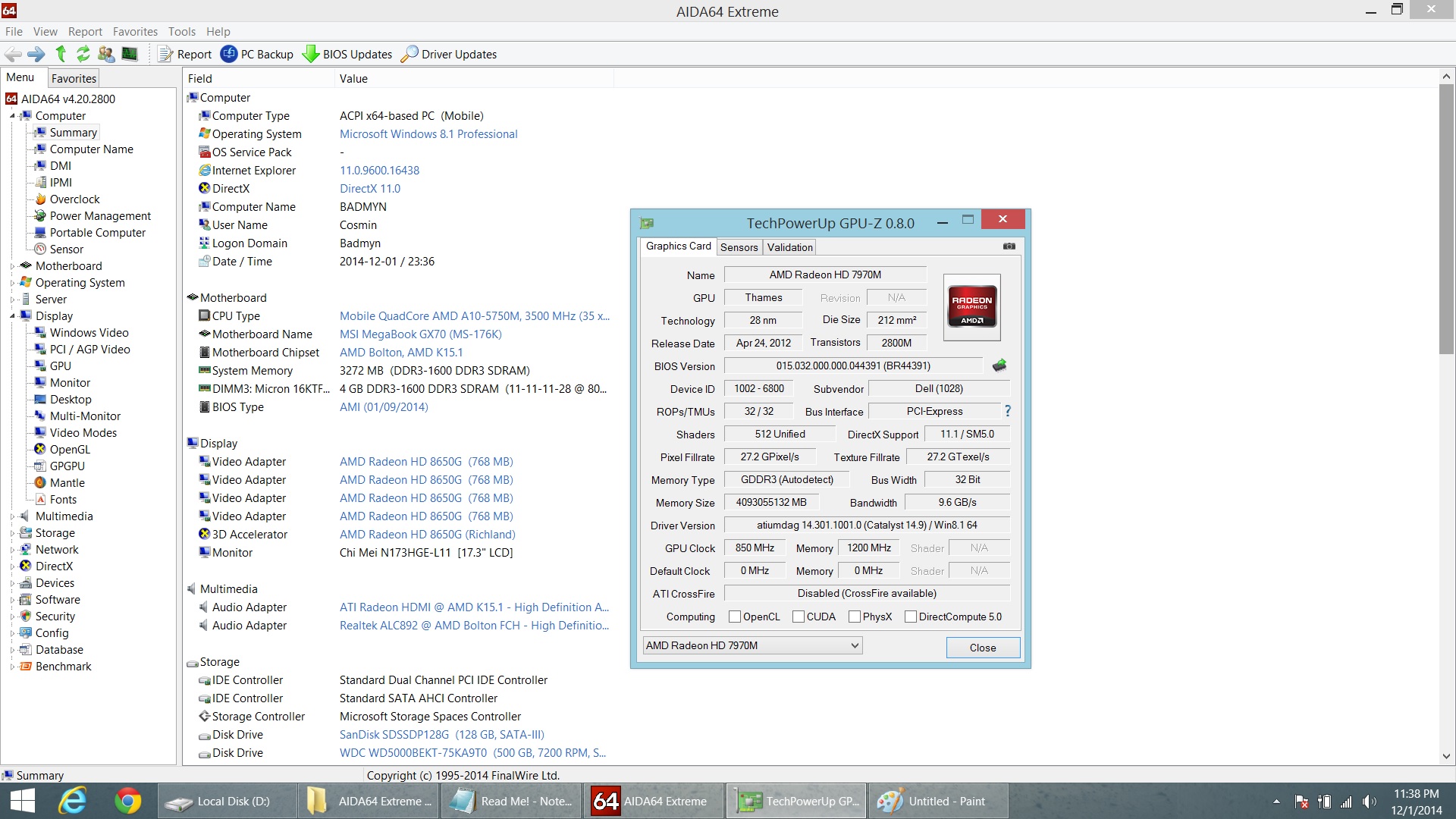Collapse the Display tree node
Viewport: 1456px width, 819px height.
point(12,316)
